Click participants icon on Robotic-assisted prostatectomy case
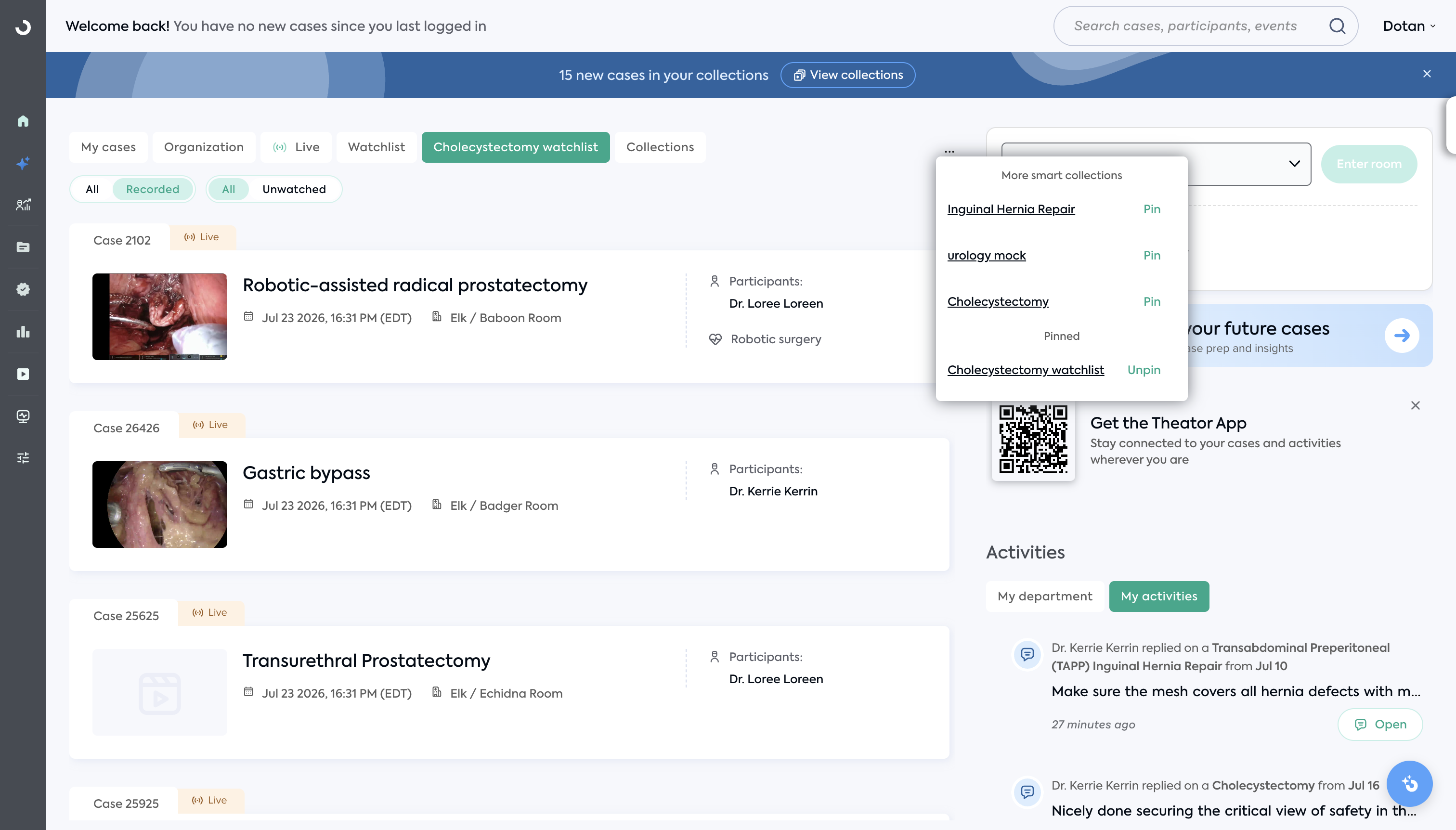The width and height of the screenshot is (1456, 830). (715, 281)
